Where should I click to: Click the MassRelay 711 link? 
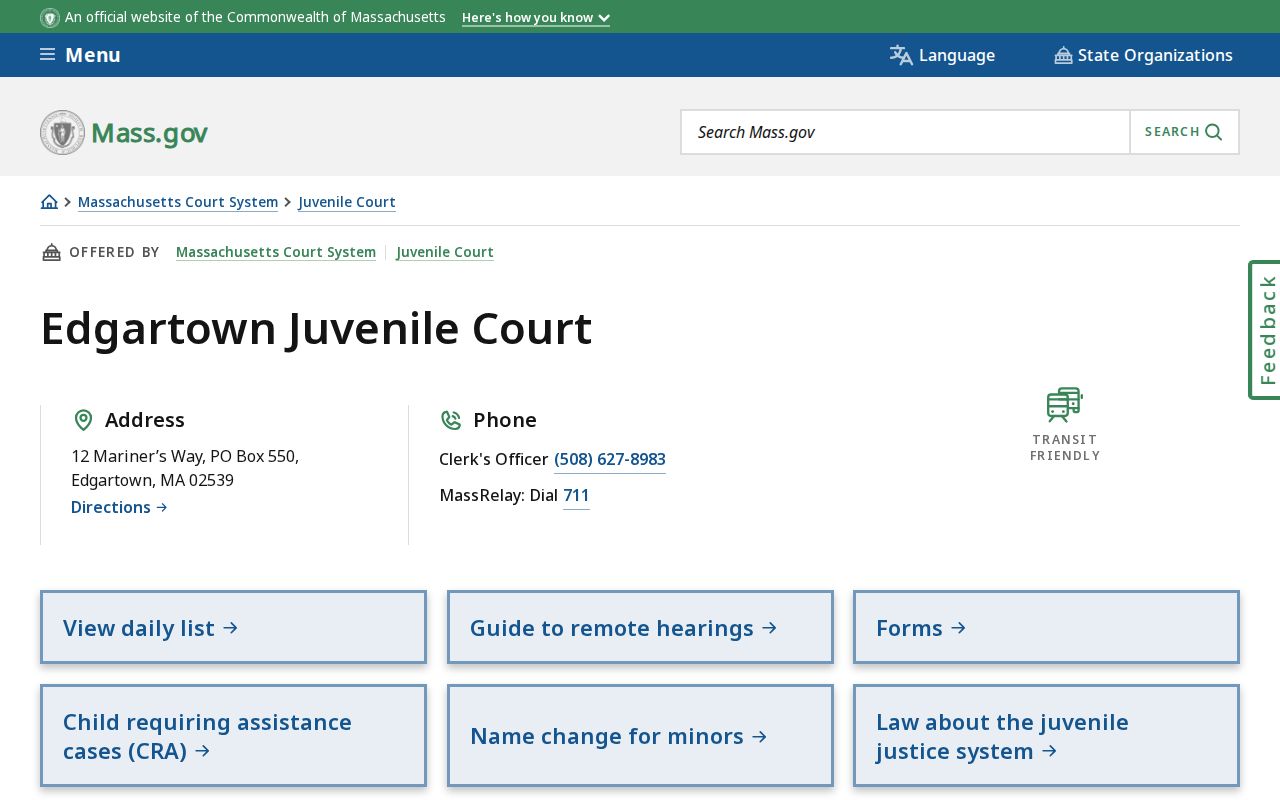[x=576, y=495]
